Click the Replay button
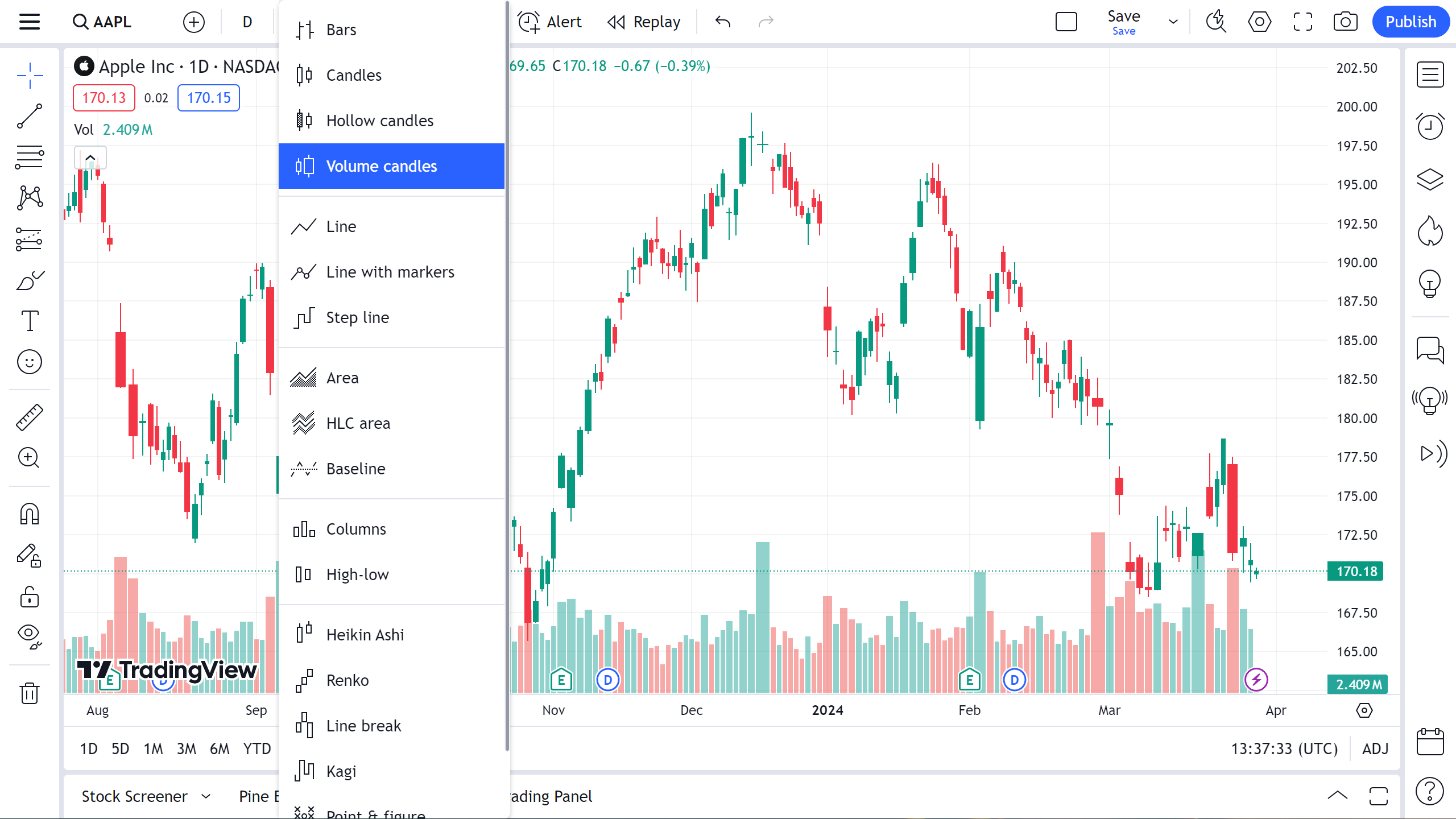 [644, 22]
